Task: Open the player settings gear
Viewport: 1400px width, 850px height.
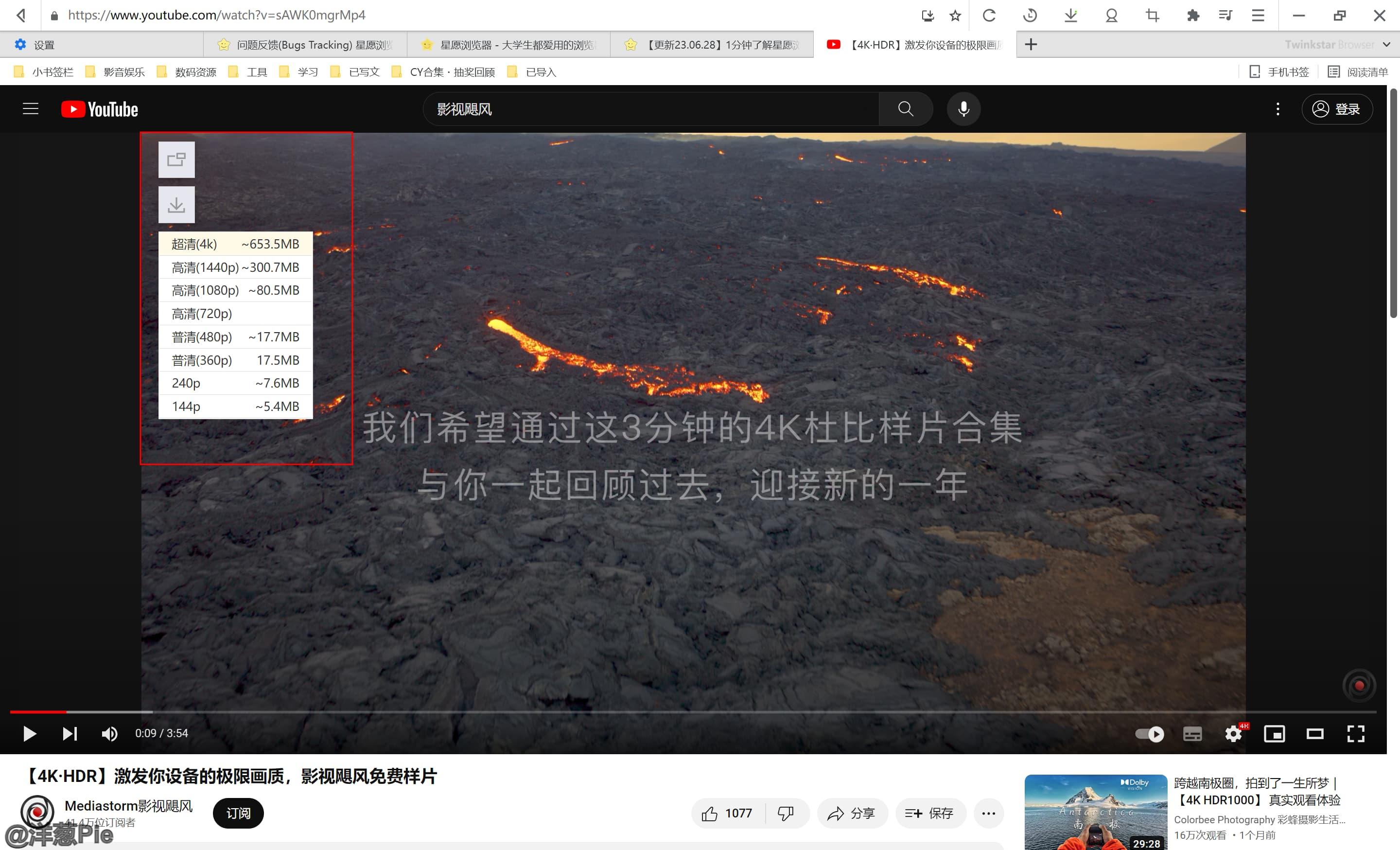Action: (x=1233, y=733)
